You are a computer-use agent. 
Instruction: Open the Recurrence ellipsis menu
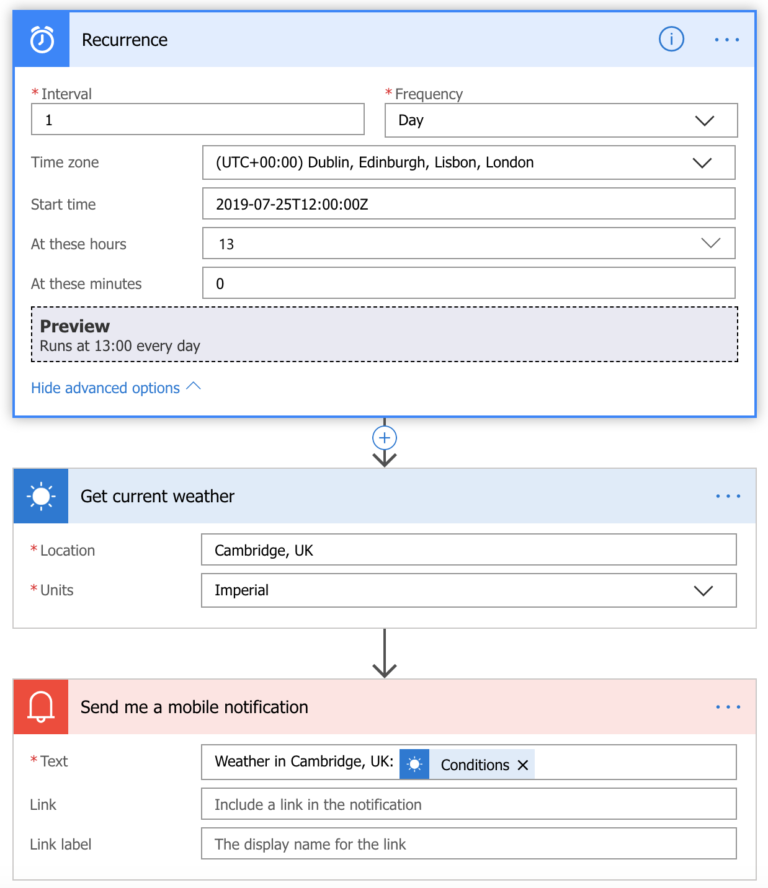point(726,40)
